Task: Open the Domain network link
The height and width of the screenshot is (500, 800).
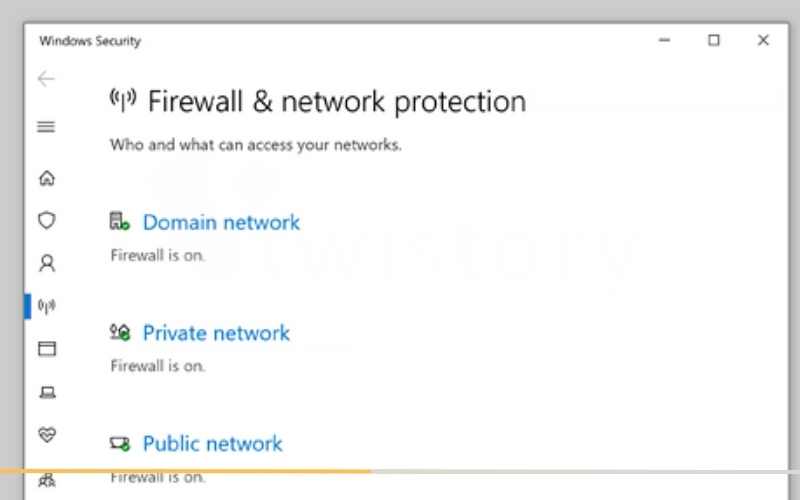Action: tap(221, 222)
